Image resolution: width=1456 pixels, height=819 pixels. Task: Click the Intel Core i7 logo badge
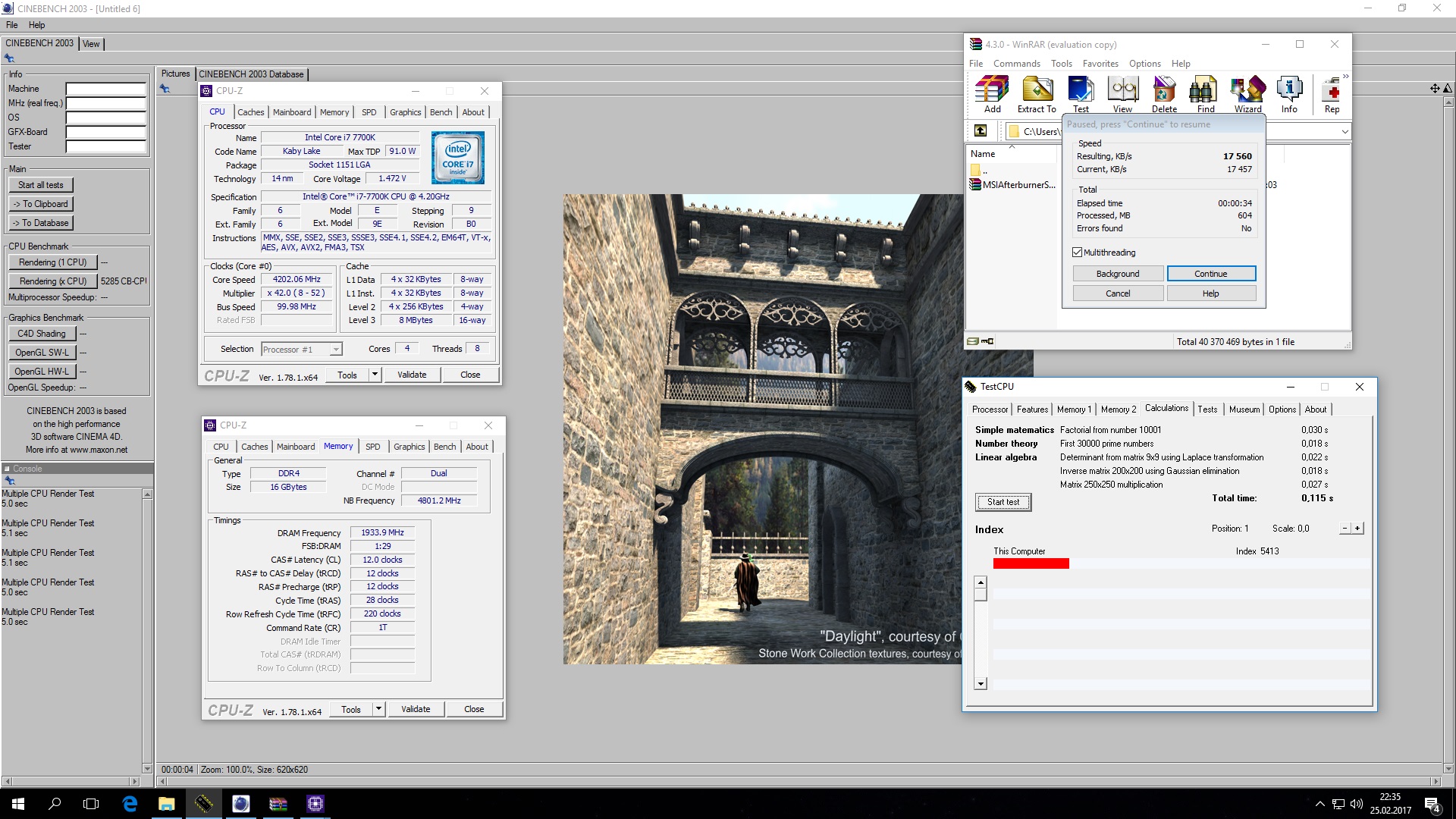pos(458,158)
